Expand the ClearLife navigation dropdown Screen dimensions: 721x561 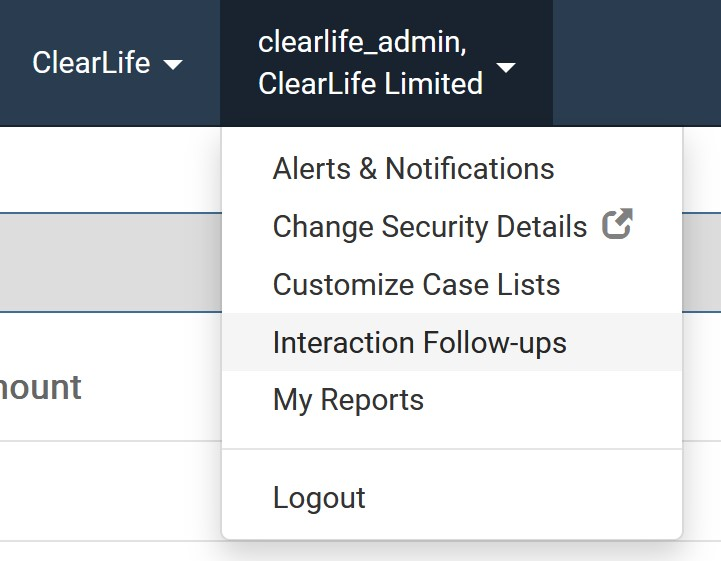coord(108,63)
